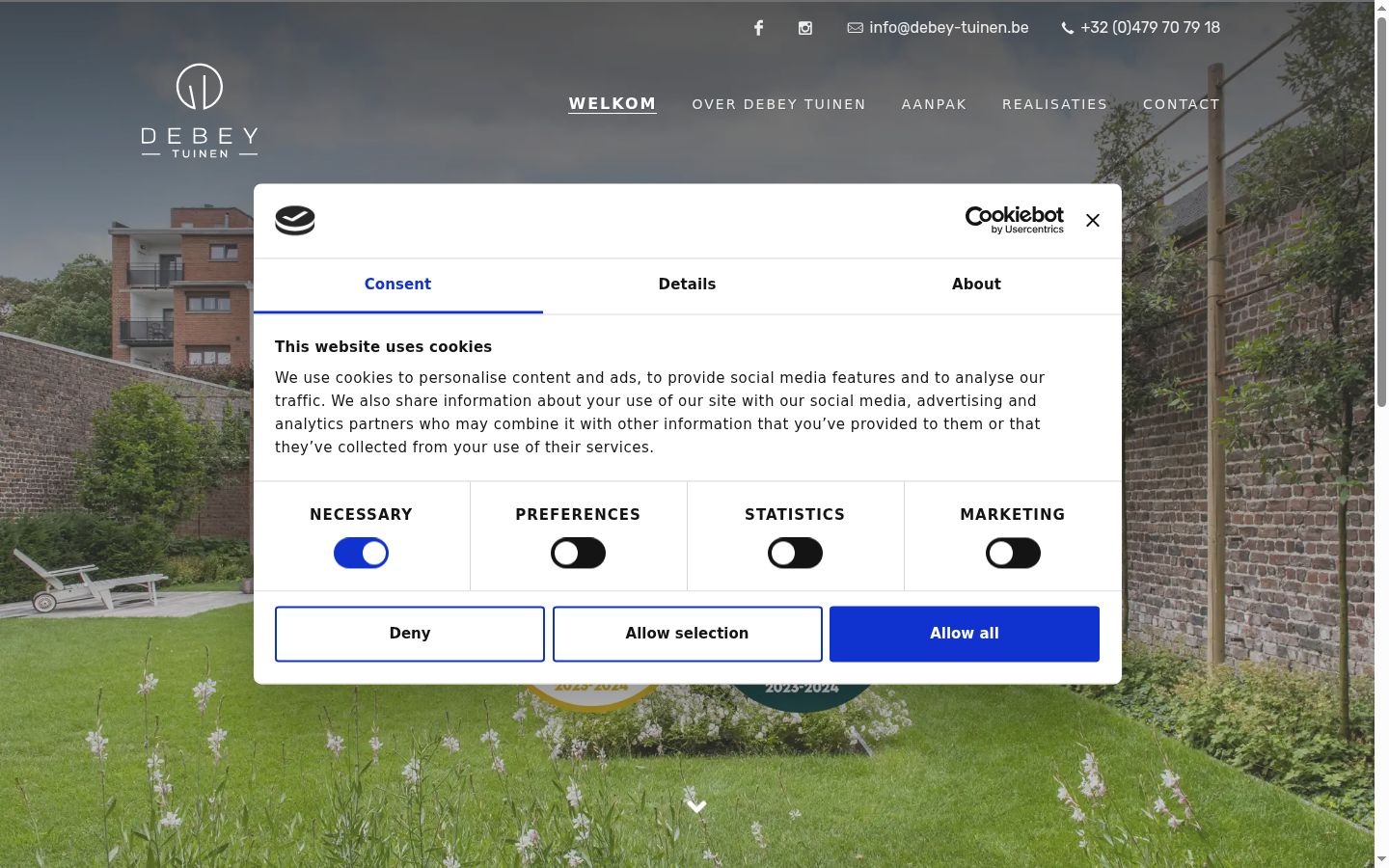
Task: Go to the Welkom menu item
Action: 613,103
